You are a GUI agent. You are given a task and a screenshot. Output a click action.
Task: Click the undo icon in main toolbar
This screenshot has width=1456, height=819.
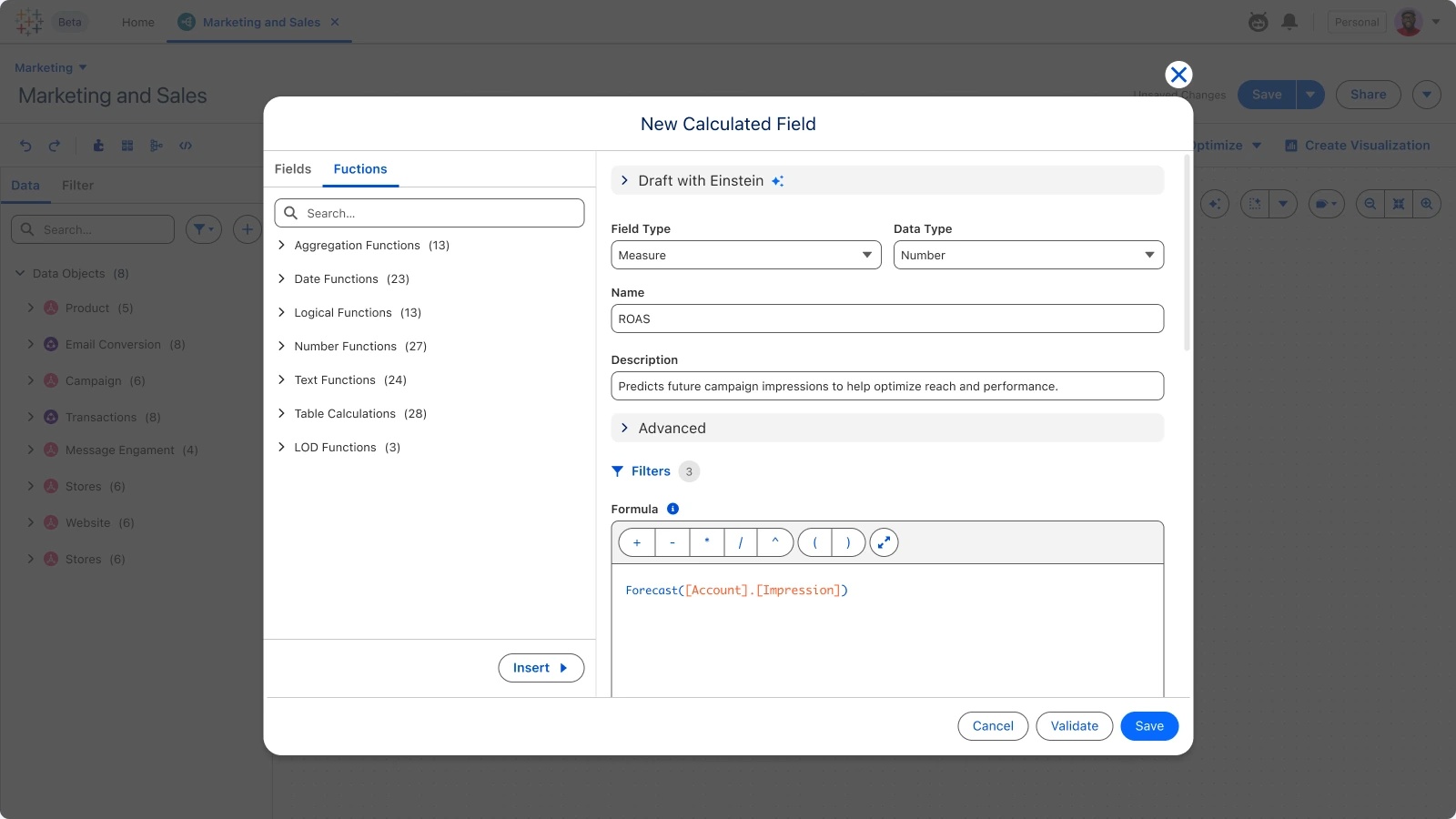pos(25,146)
